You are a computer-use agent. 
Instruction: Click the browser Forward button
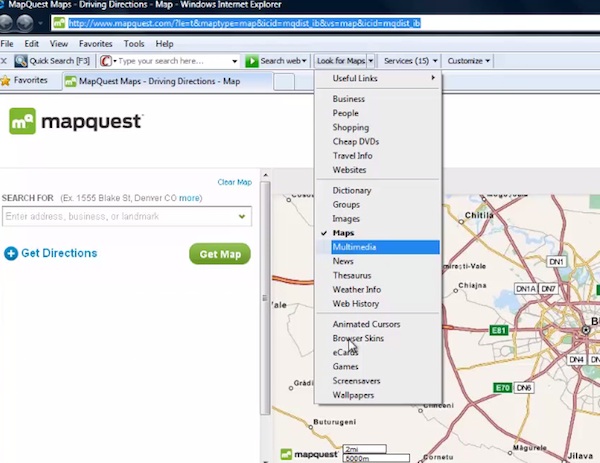[25, 23]
